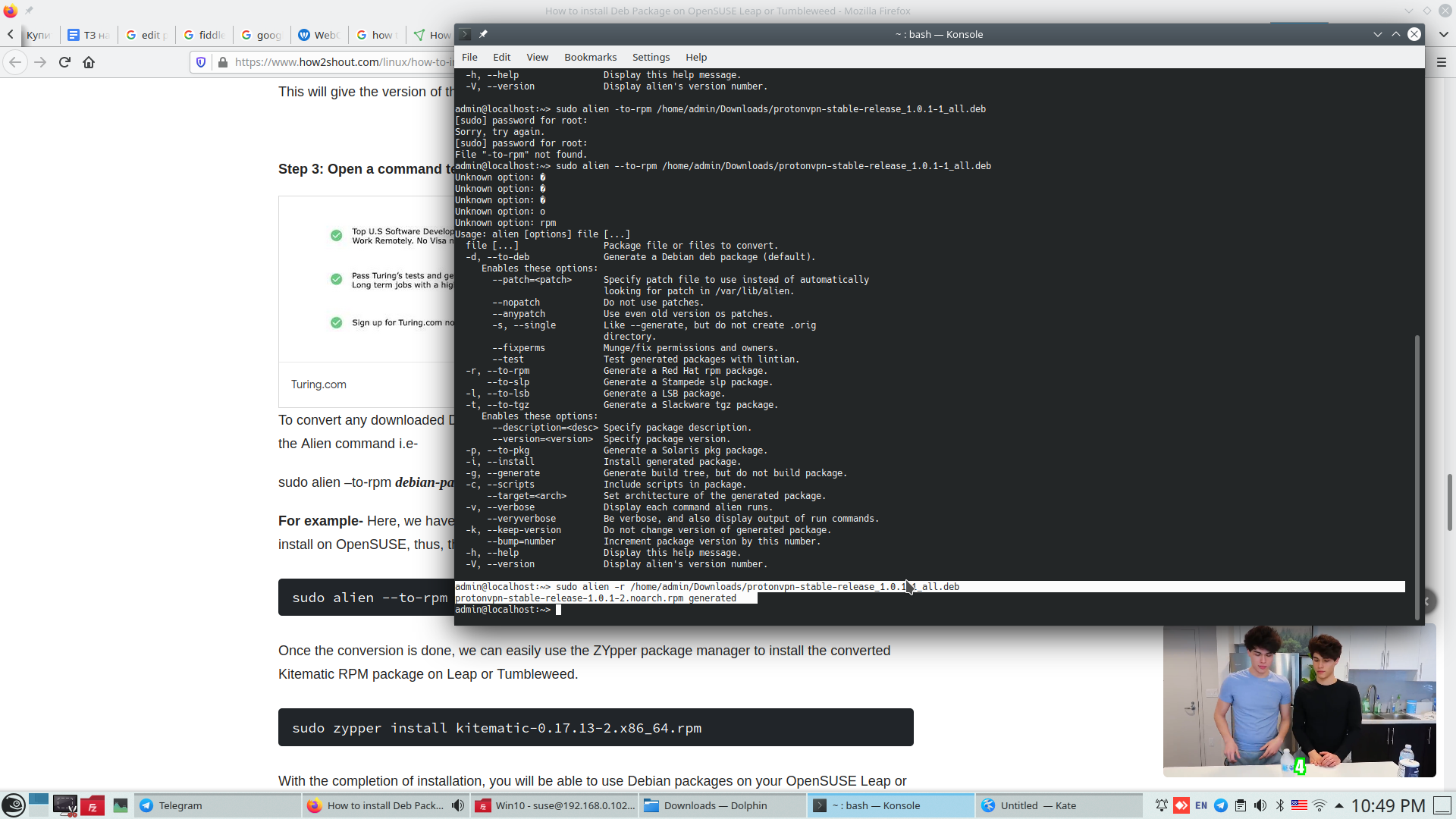Open notifications bell in system tray

coord(1161,805)
